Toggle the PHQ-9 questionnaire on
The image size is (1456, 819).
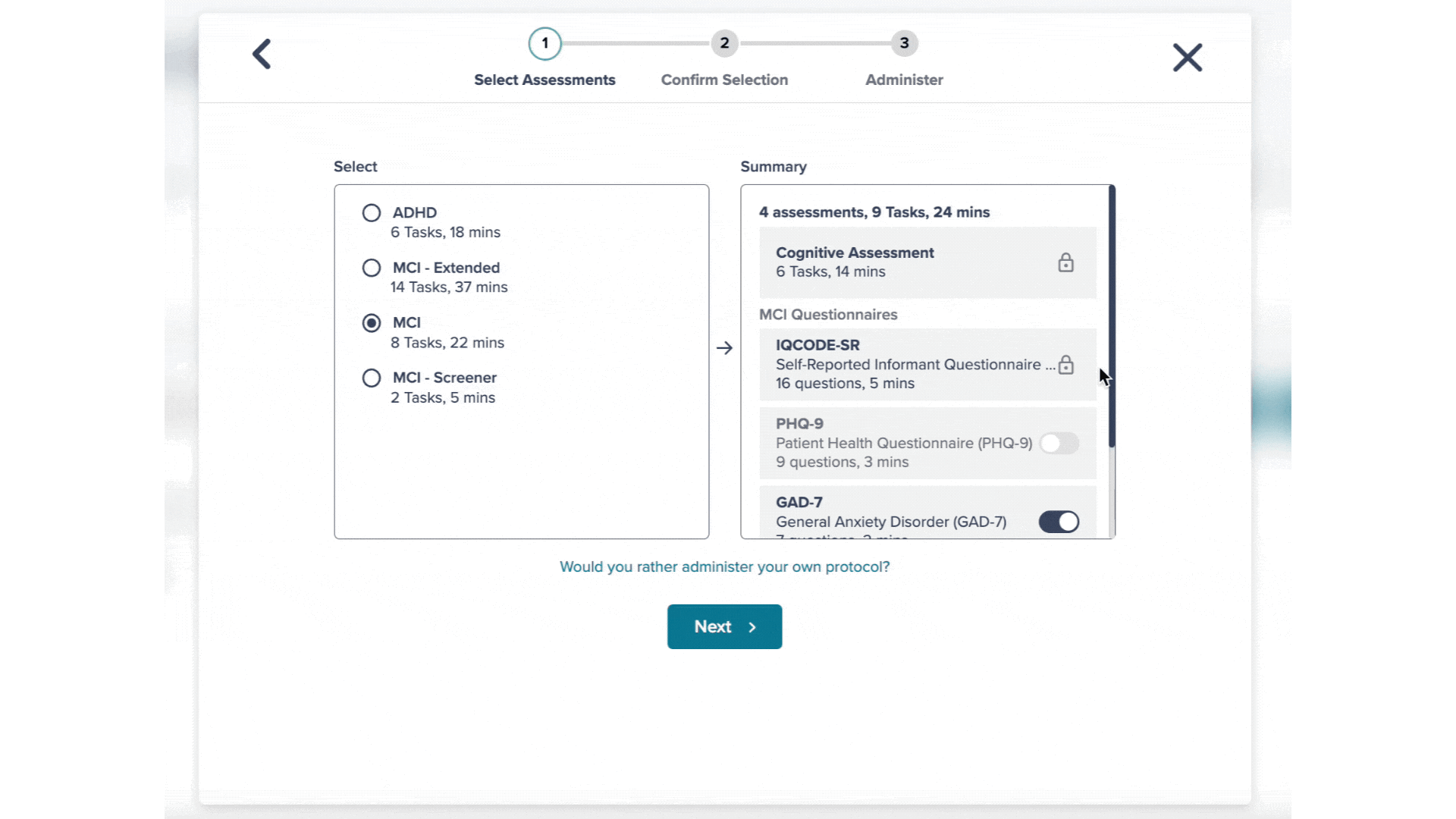1058,443
